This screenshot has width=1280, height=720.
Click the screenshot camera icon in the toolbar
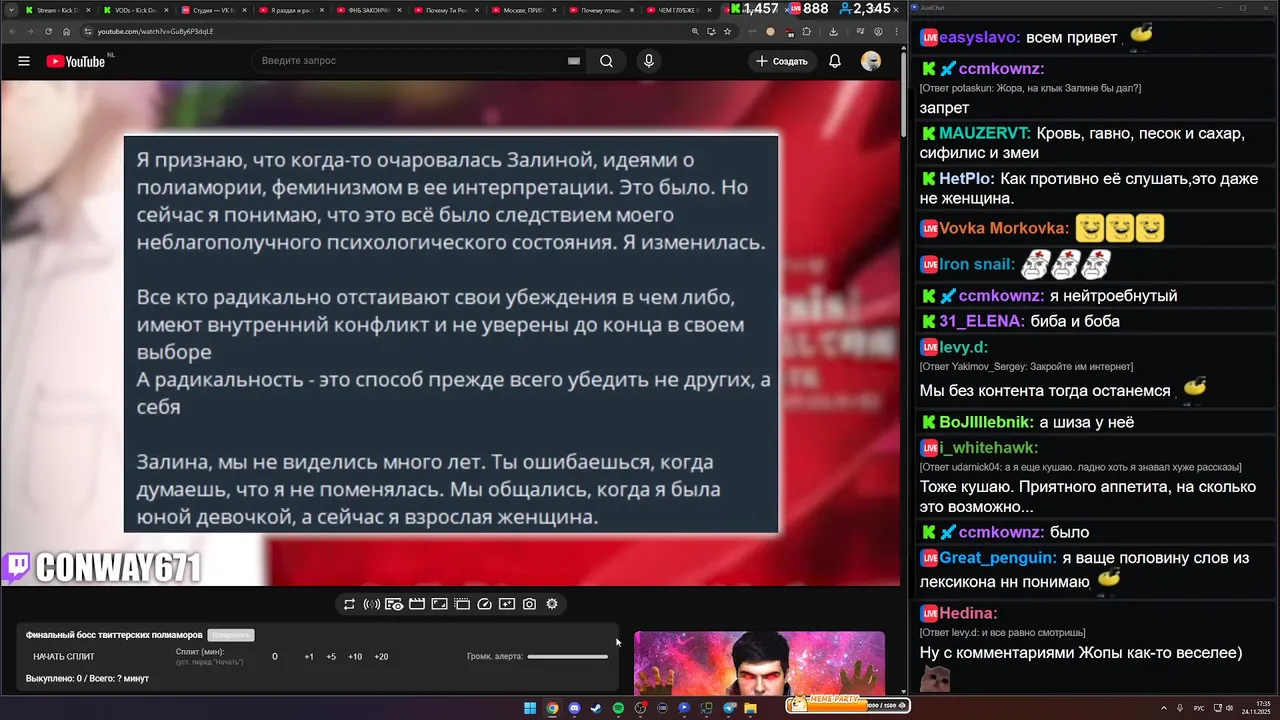tap(529, 604)
